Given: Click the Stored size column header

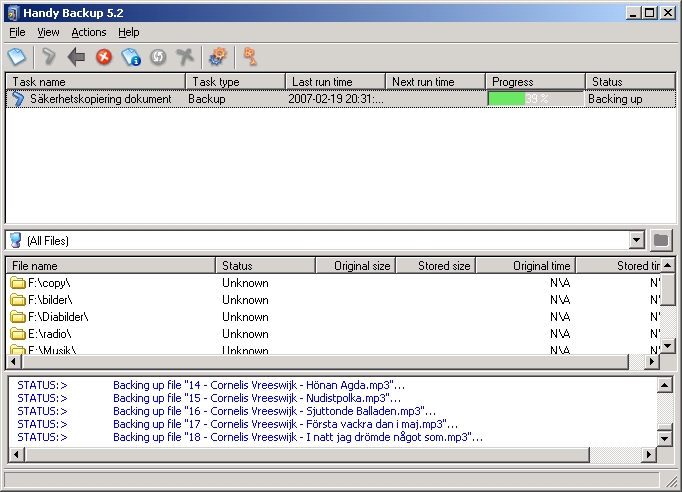Looking at the screenshot, I should (436, 266).
